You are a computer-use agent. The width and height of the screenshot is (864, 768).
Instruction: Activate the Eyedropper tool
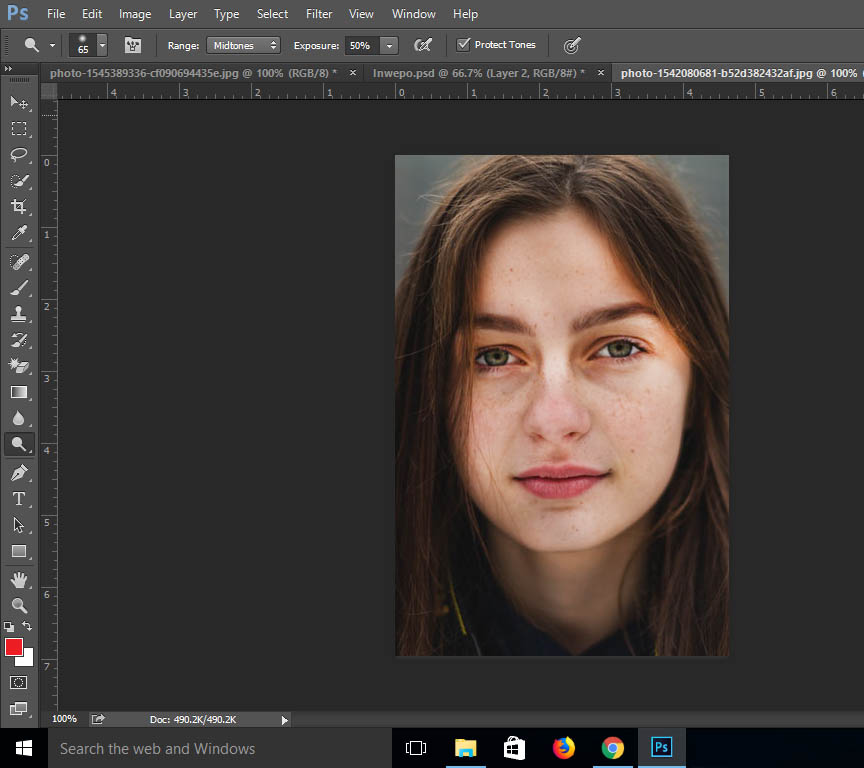(x=19, y=233)
